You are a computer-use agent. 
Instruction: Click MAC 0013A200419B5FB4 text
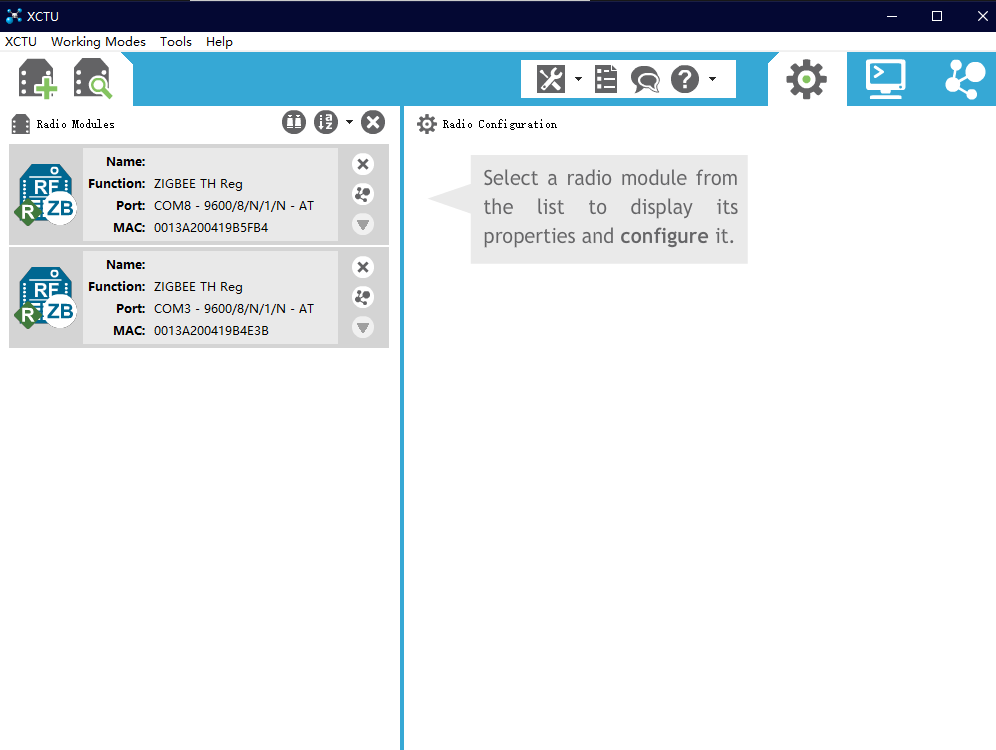pos(211,227)
